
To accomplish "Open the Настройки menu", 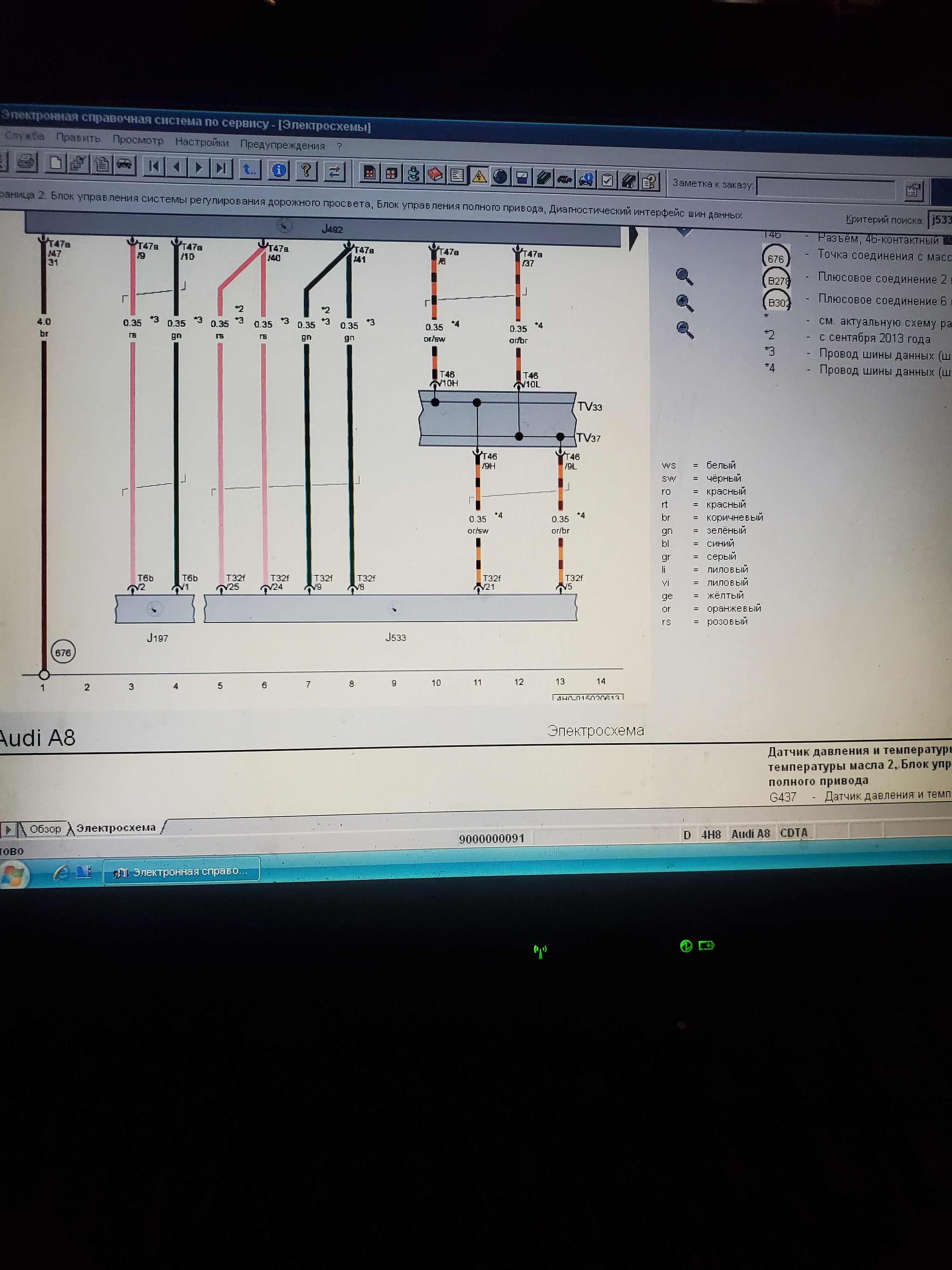I will (201, 142).
